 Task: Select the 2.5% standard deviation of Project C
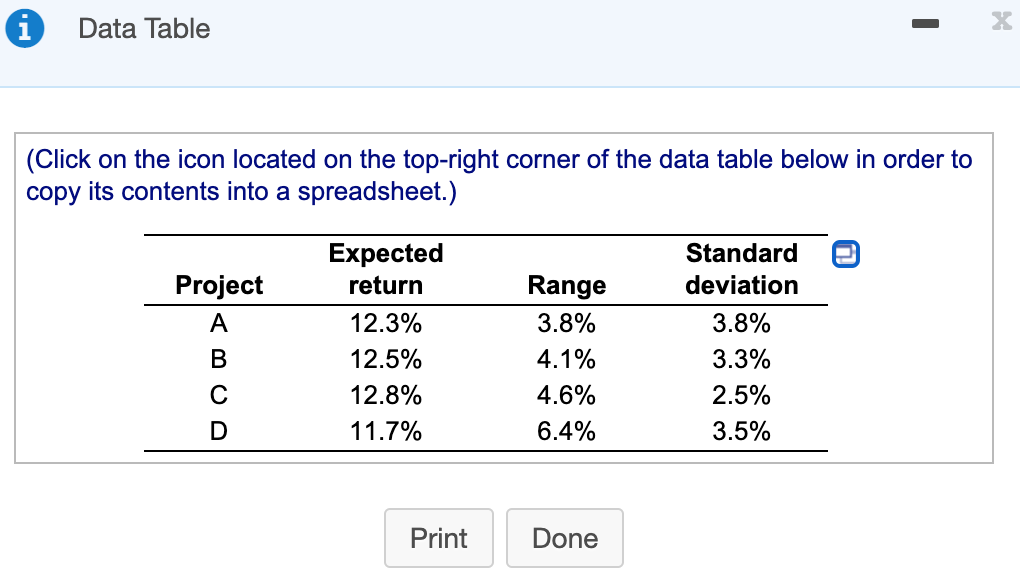741,395
